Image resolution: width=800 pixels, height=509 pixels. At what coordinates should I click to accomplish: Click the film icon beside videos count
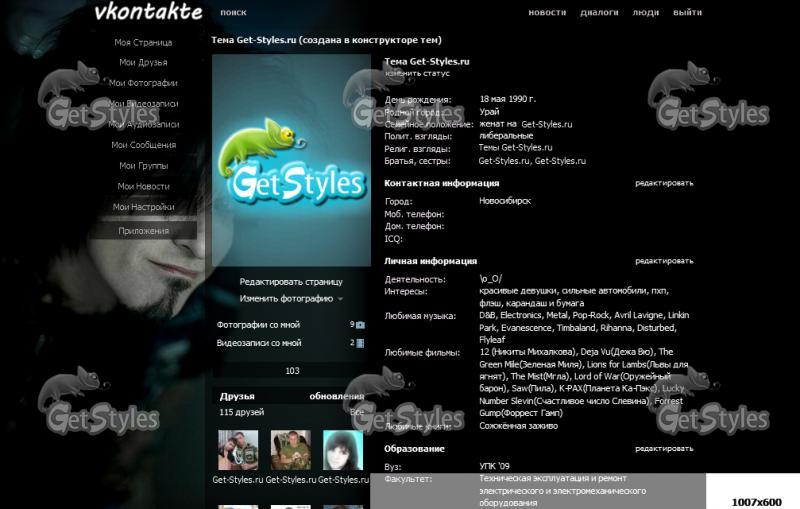coord(360,343)
